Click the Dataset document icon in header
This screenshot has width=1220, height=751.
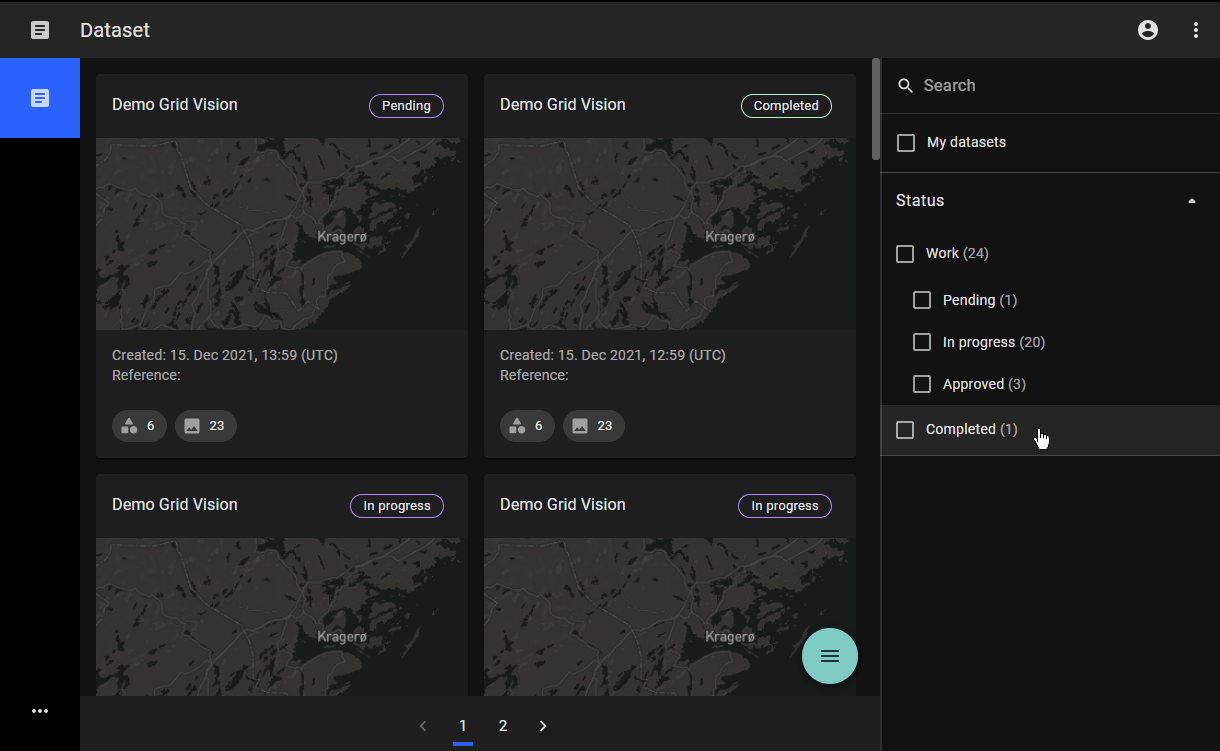pos(40,30)
